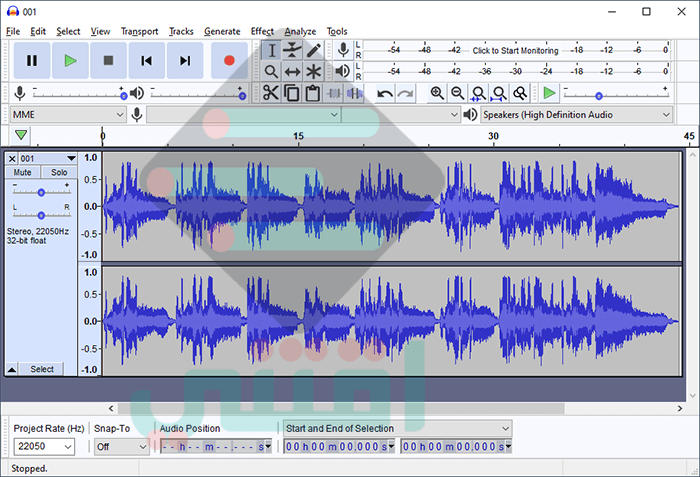Click the selection end time field

pos(456,446)
